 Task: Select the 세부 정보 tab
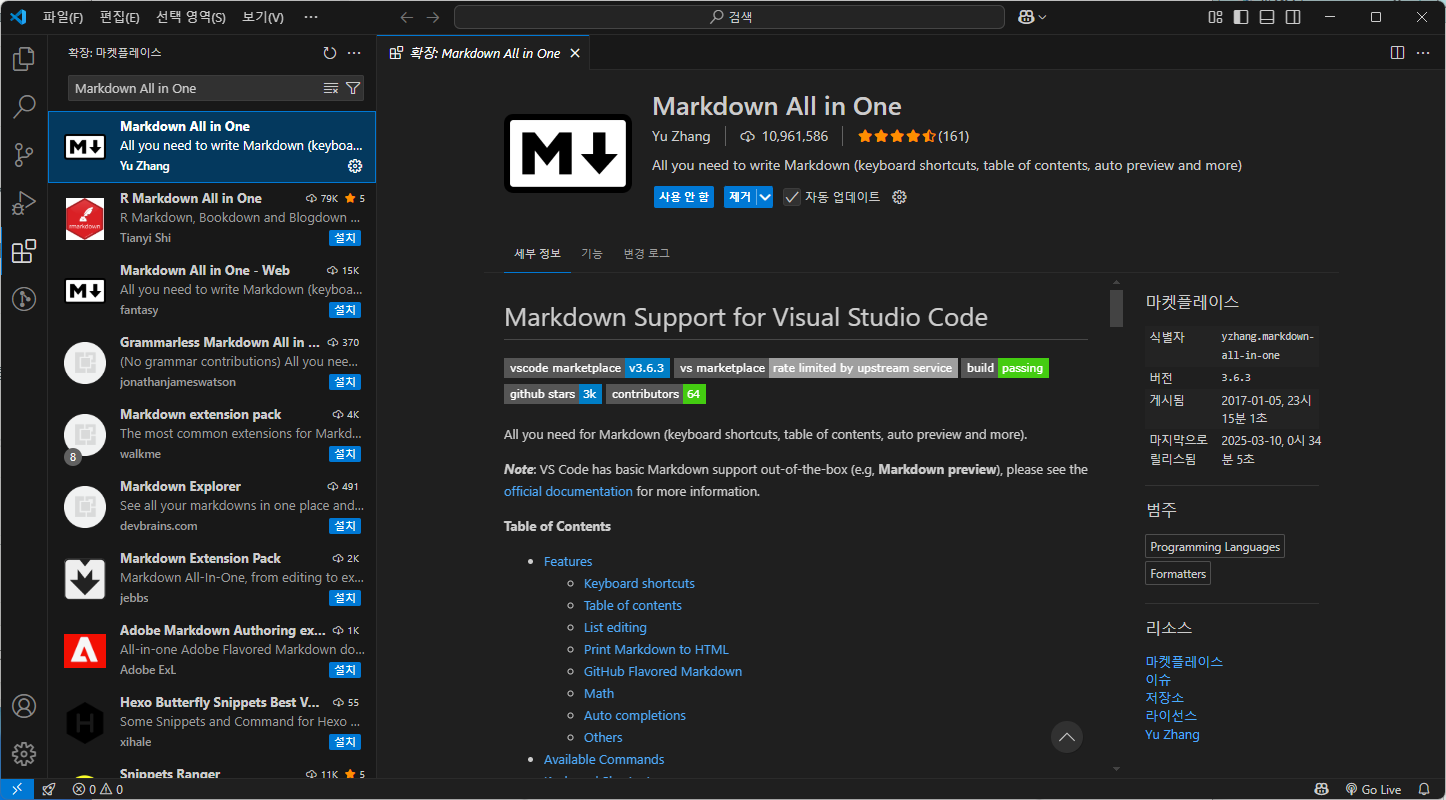[x=537, y=254]
